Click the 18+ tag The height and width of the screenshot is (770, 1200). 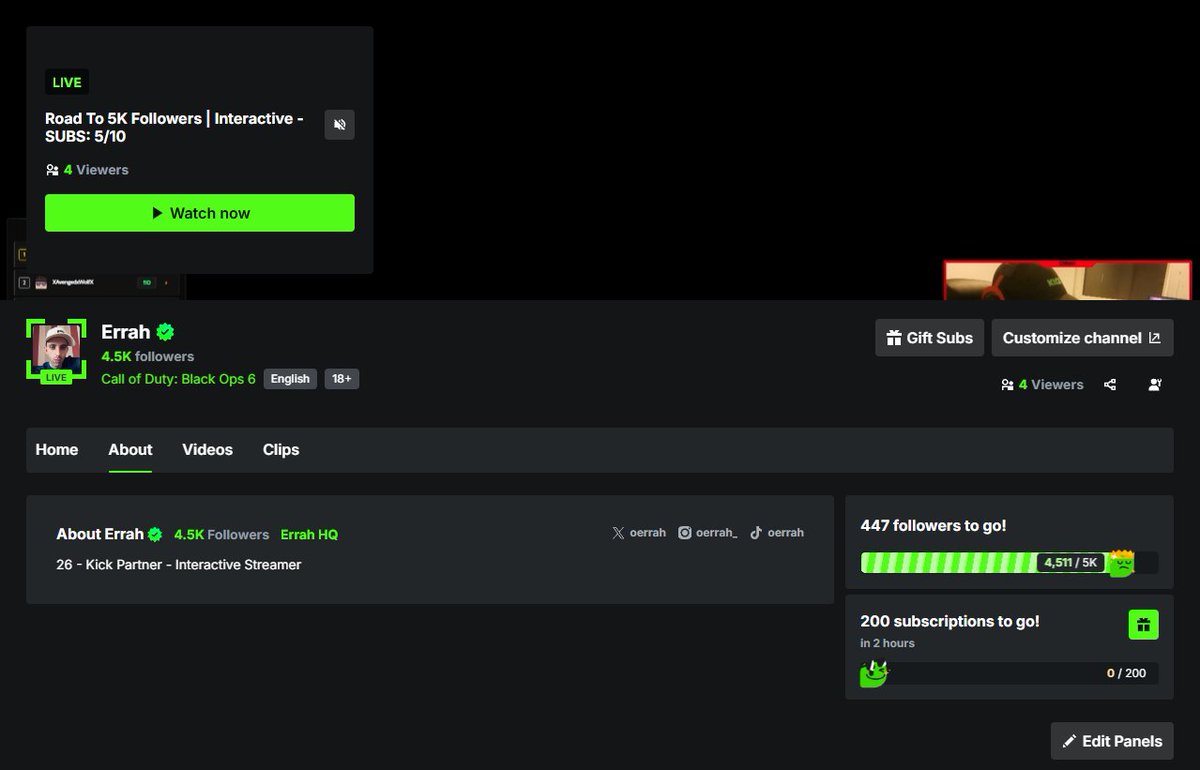(x=342, y=379)
